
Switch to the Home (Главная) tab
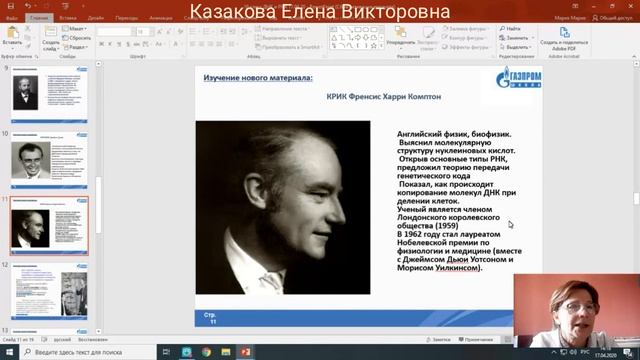click(x=39, y=18)
